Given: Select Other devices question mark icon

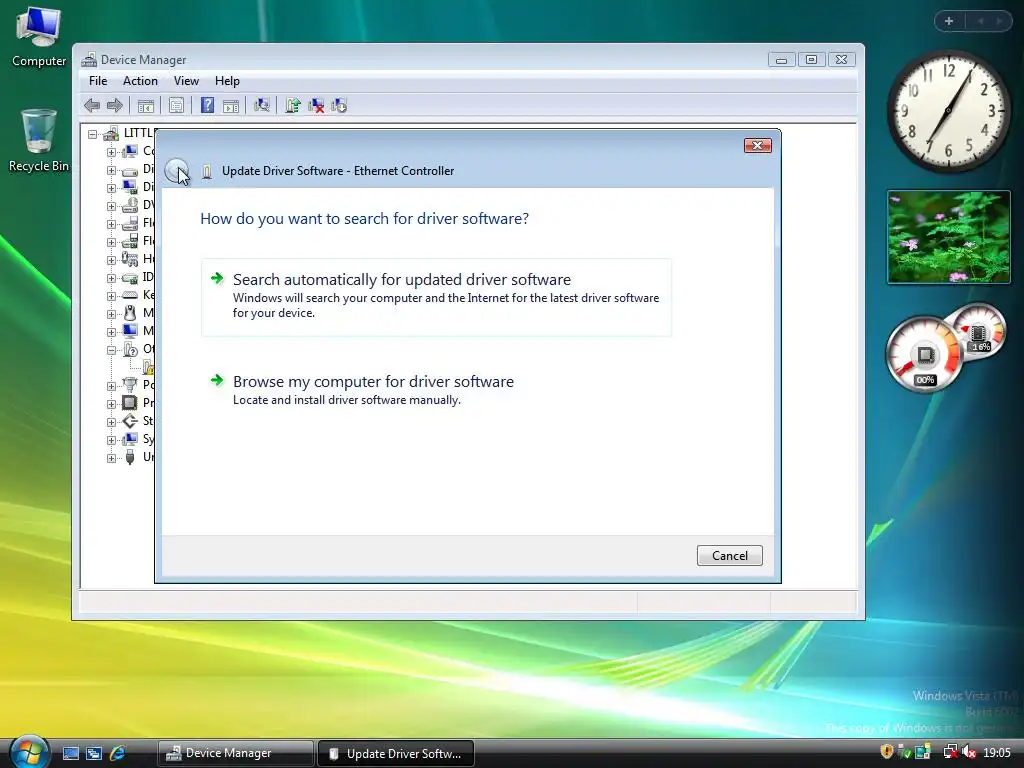Looking at the screenshot, I should click(130, 349).
